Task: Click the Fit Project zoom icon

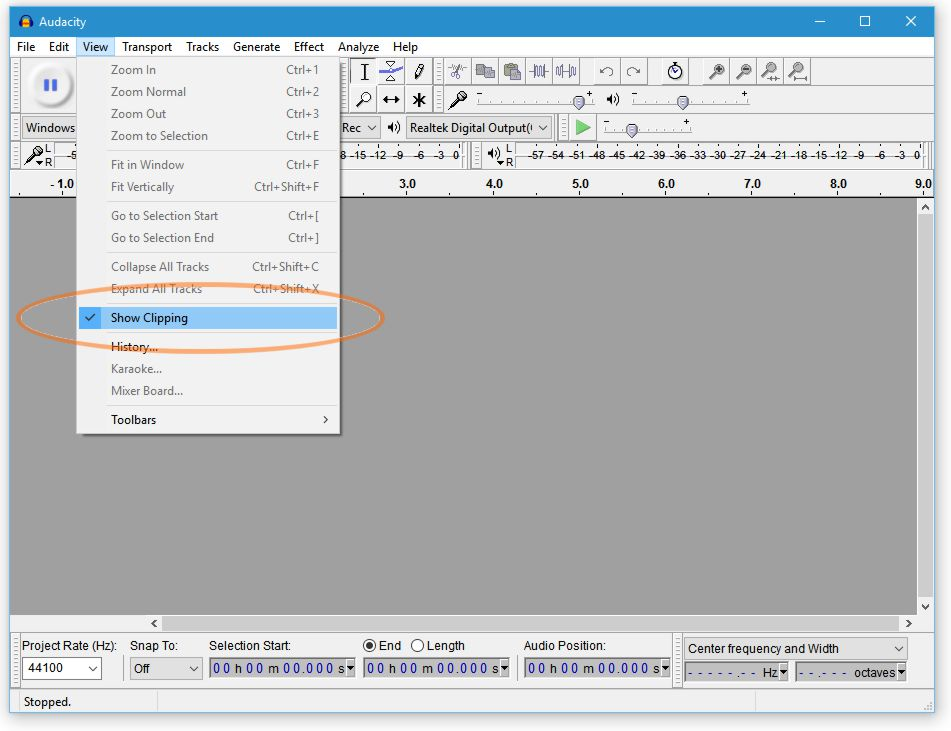Action: pyautogui.click(x=798, y=72)
